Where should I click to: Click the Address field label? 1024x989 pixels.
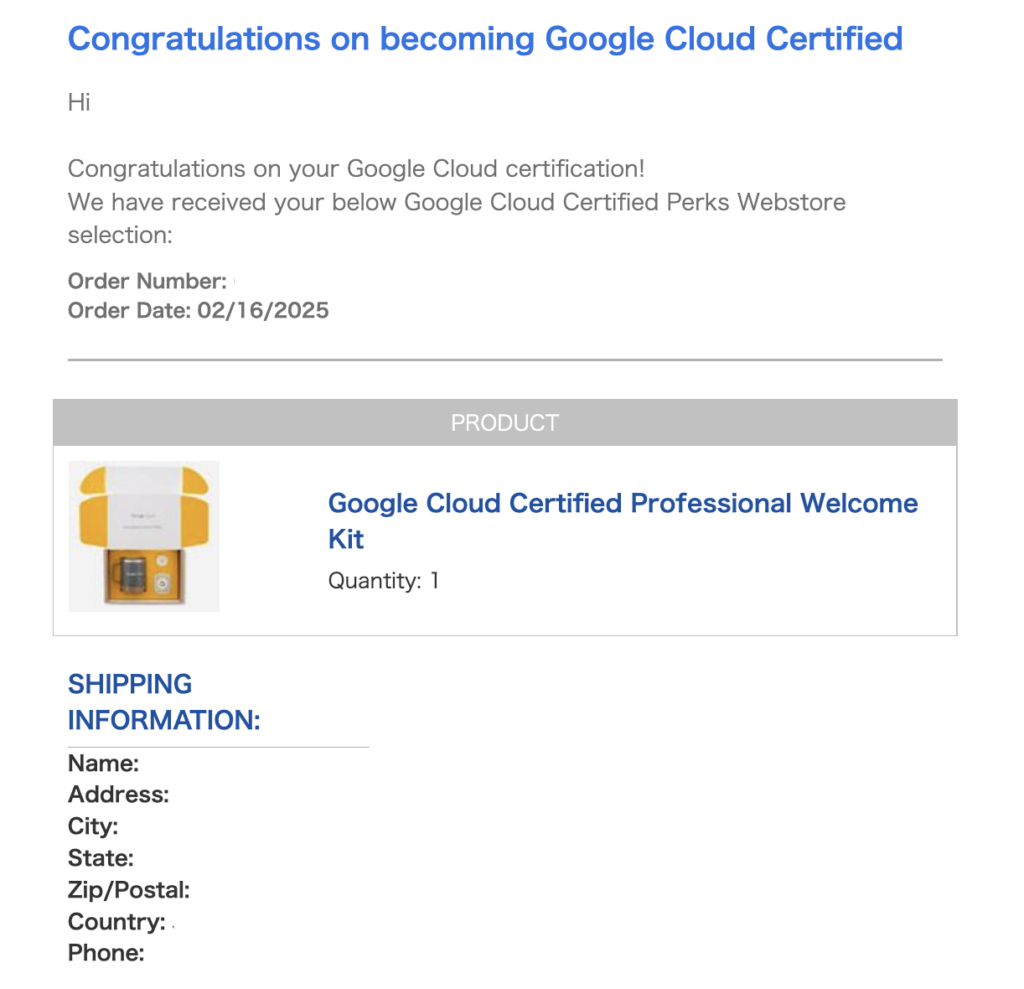pos(118,794)
